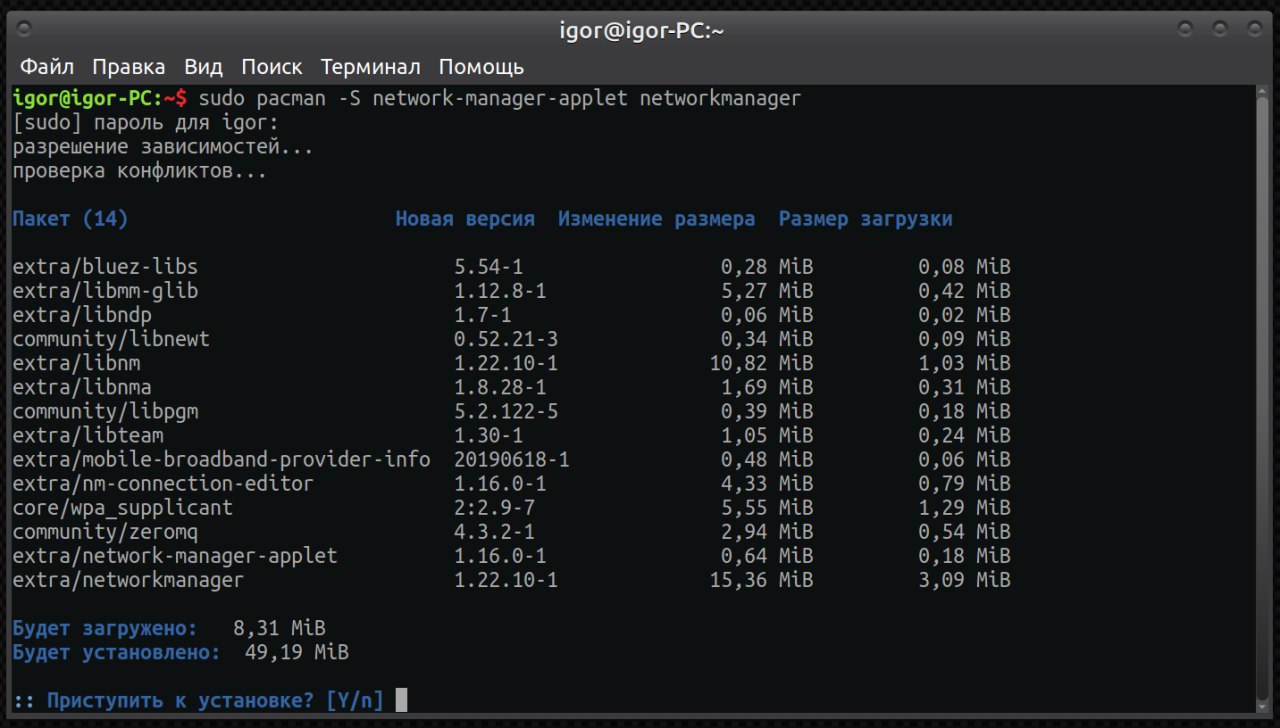
Task: Click the 'Приступить к установке?' prompt text
Action: pyautogui.click(x=180, y=700)
